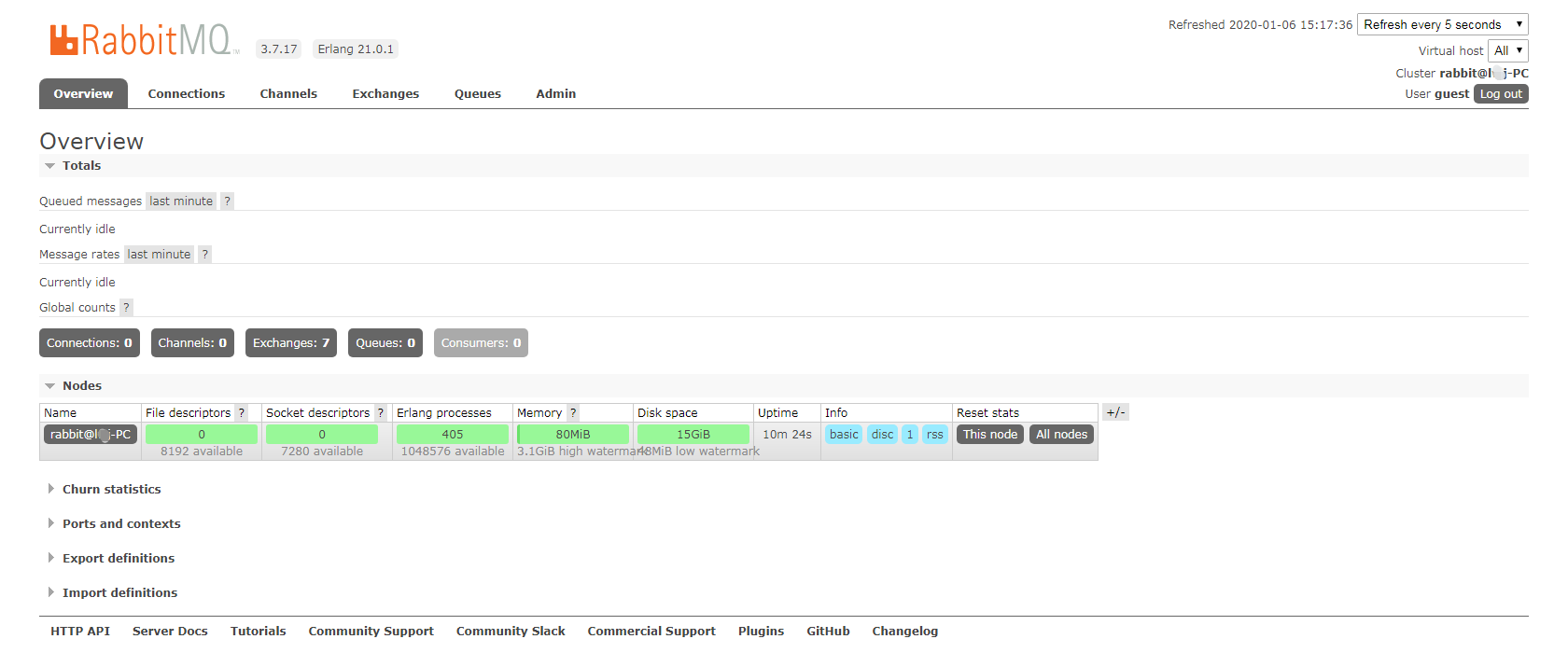This screenshot has height=653, width=1568.
Task: Log out the guest user
Action: click(x=1501, y=94)
